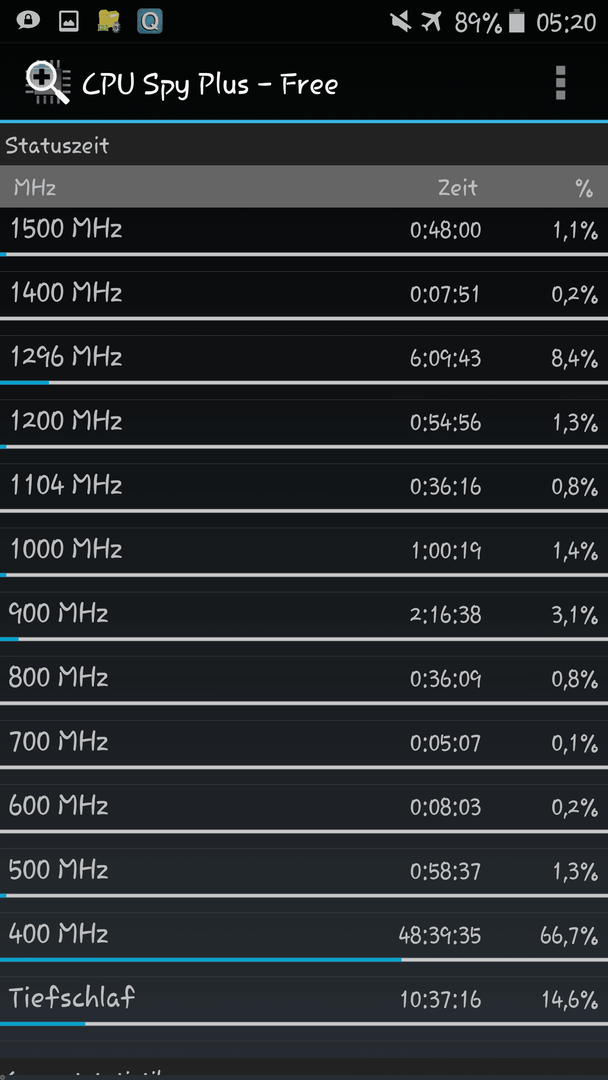Tap the 05:20 clock in status bar

(566, 23)
